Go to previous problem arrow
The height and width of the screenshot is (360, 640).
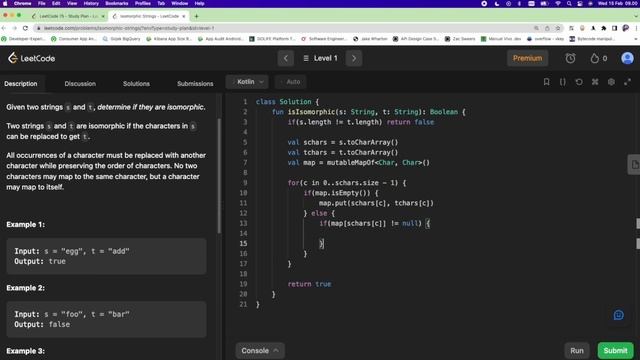[286, 58]
